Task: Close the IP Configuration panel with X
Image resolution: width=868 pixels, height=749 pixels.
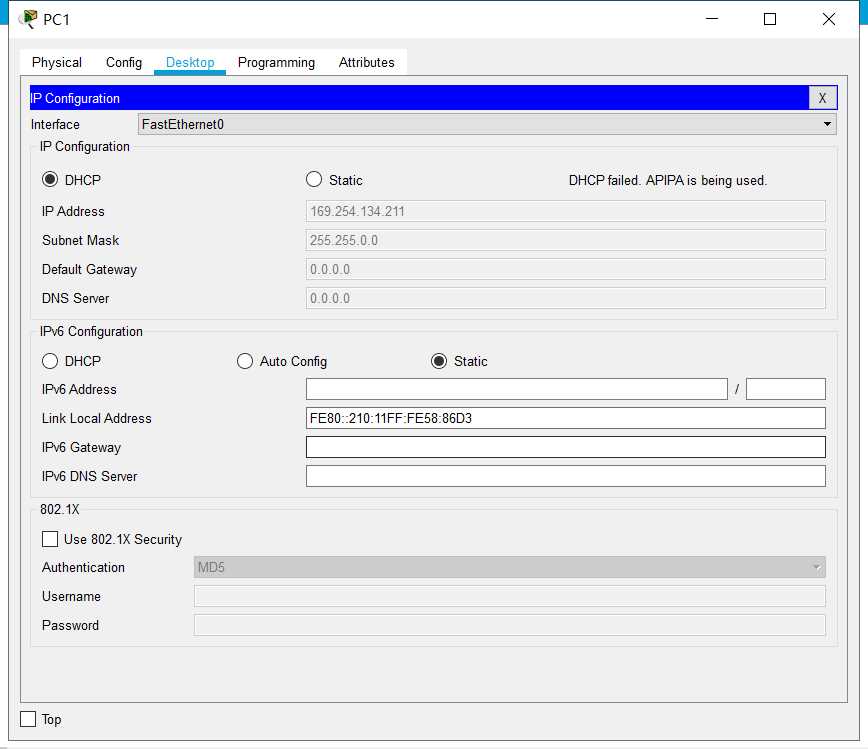Action: coord(822,98)
